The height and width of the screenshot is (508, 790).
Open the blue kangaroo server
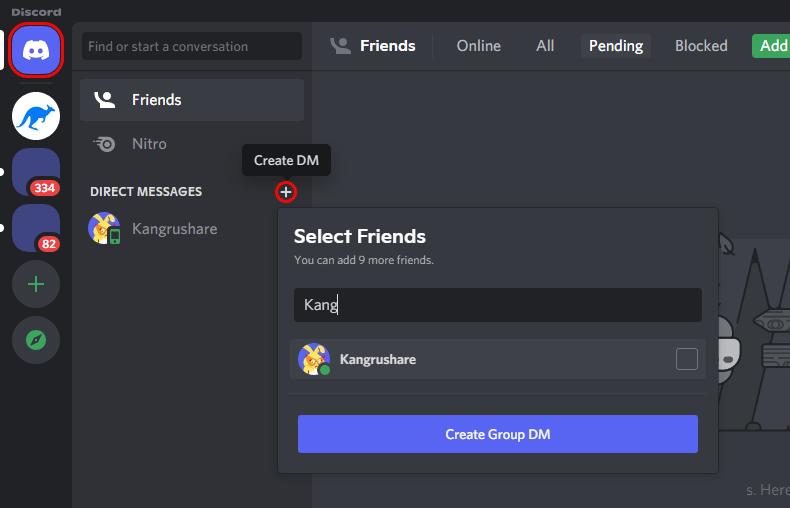pyautogui.click(x=36, y=116)
